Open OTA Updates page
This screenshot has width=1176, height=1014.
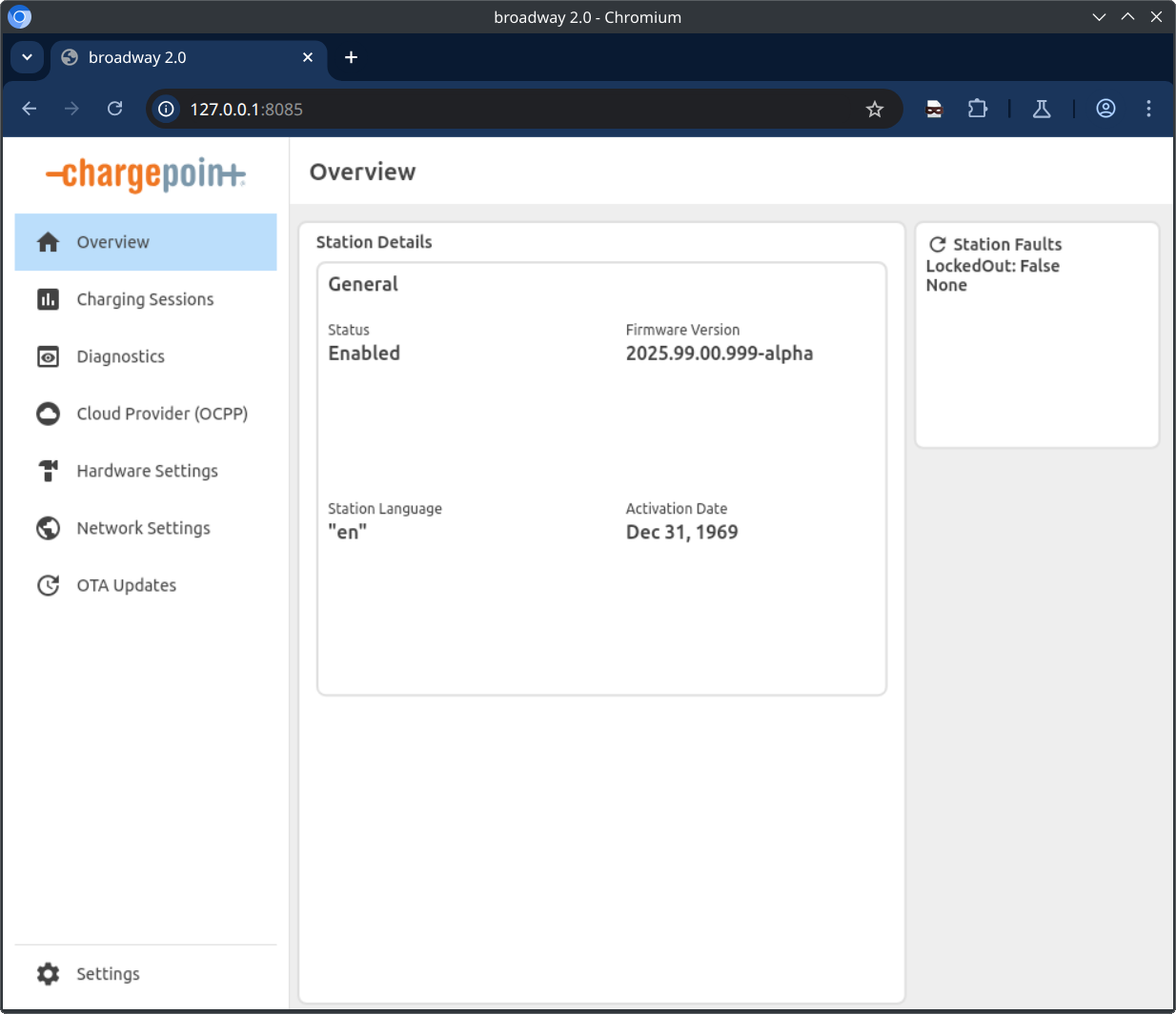[146, 585]
